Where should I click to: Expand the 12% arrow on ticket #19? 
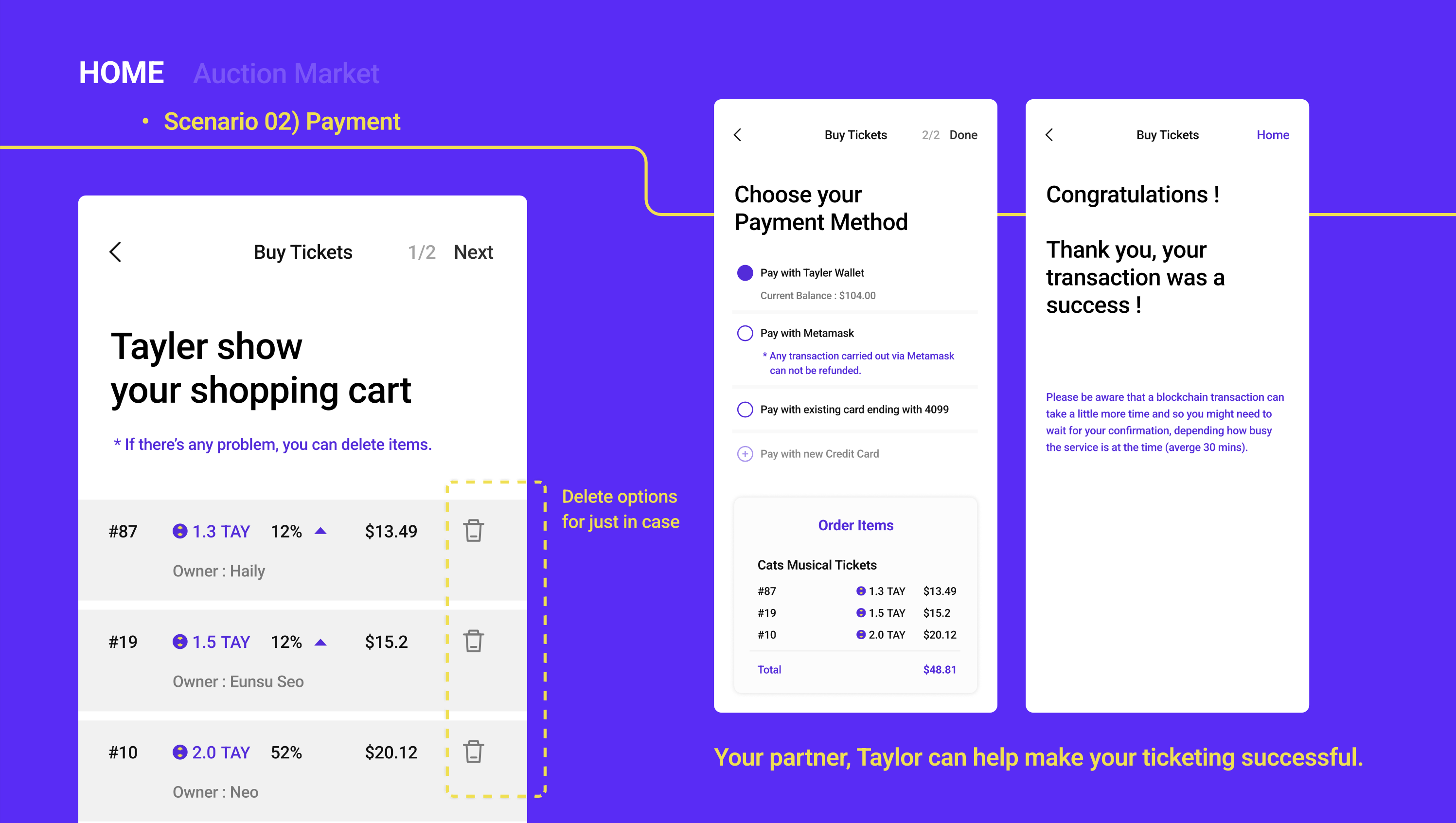pos(320,642)
